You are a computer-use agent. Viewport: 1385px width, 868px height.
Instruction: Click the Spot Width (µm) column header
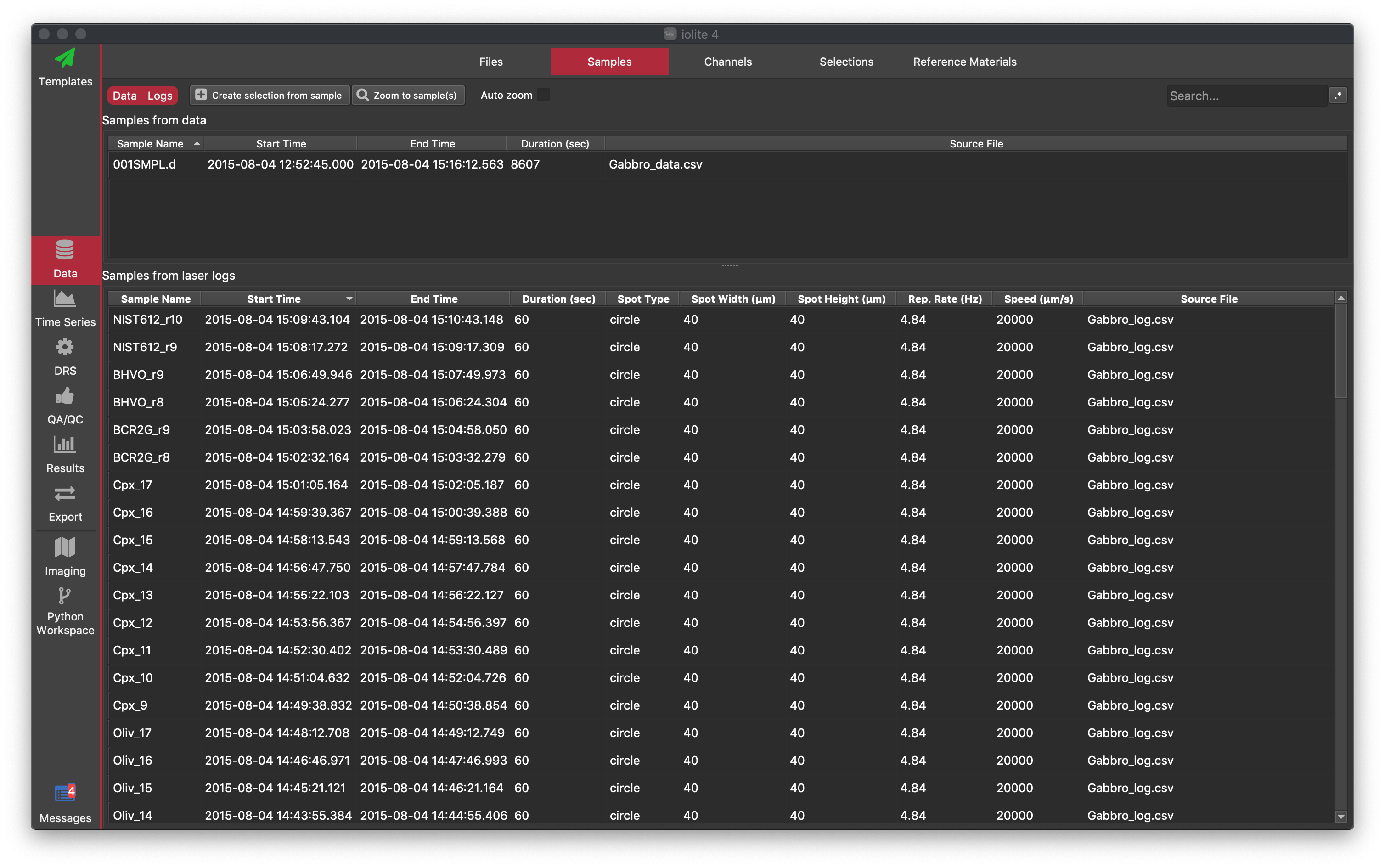coord(733,299)
